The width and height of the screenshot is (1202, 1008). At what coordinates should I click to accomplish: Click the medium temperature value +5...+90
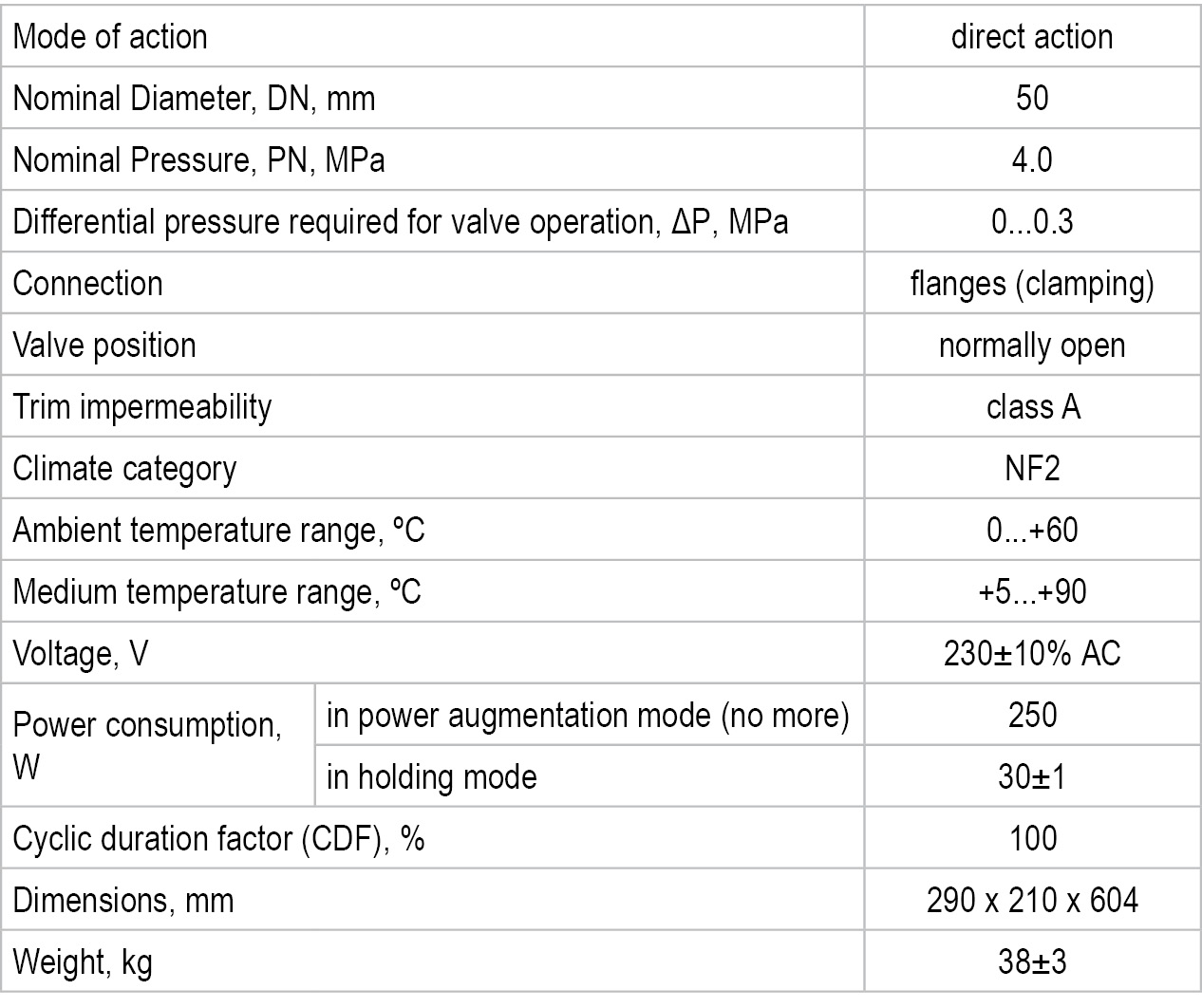[x=1031, y=591]
